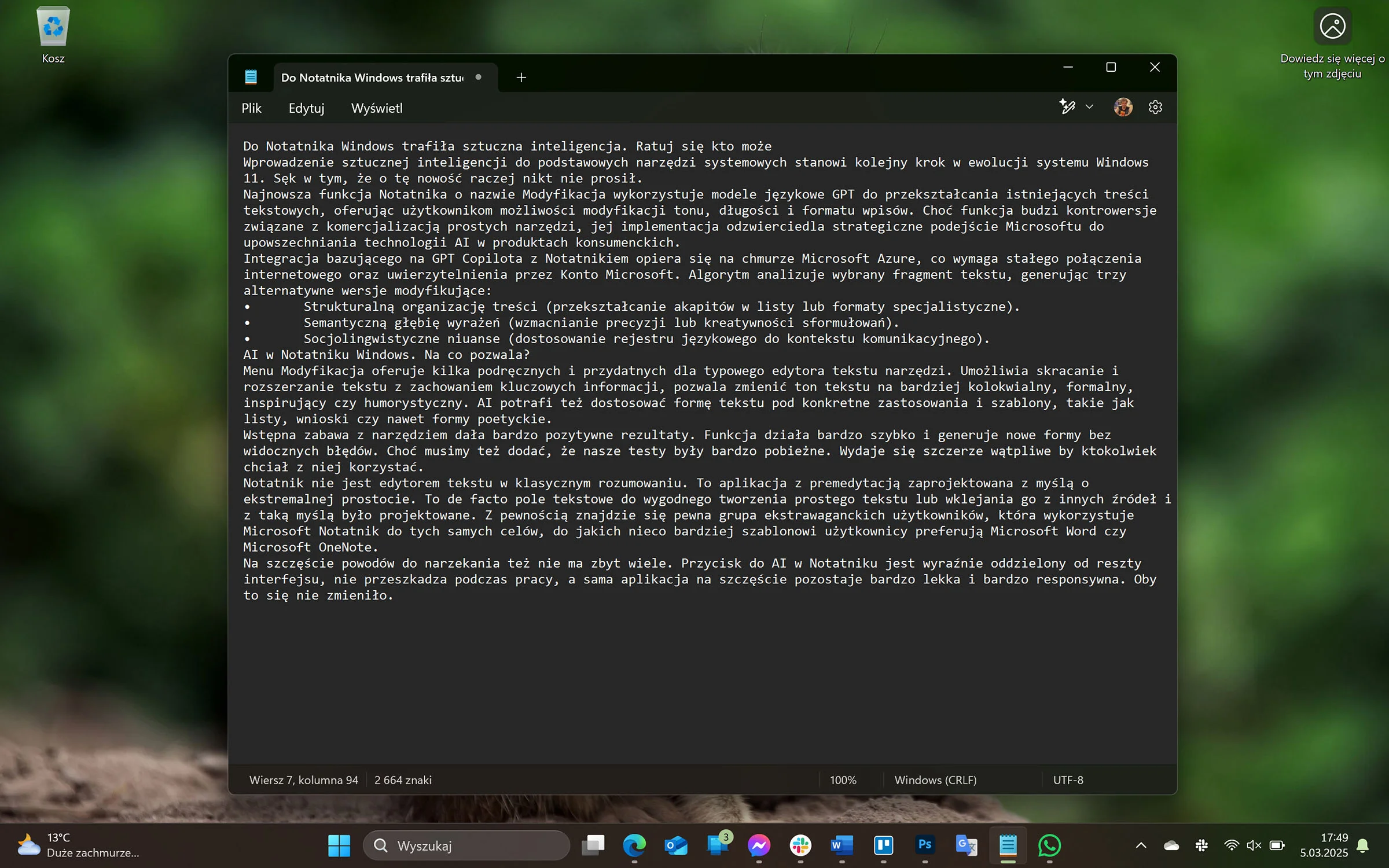This screenshot has height=868, width=1389.
Task: Launch Microsoft Edge from the taskbar
Action: [x=634, y=845]
